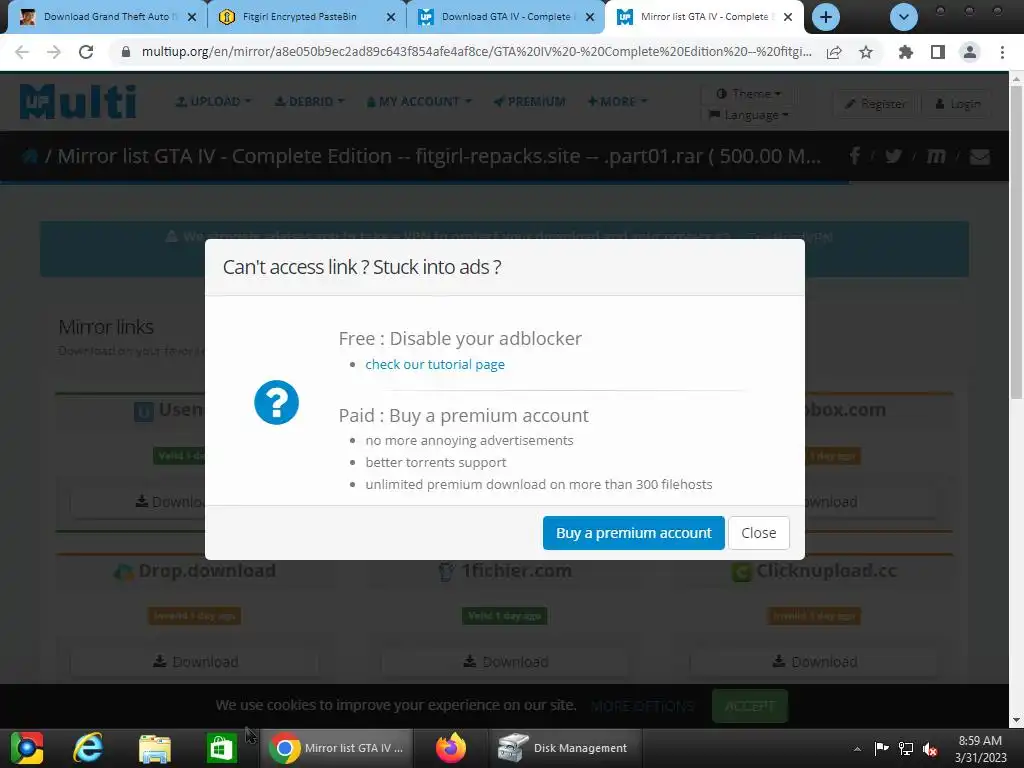Open the PREMIUM menu item
The image size is (1024, 768).
click(x=530, y=101)
